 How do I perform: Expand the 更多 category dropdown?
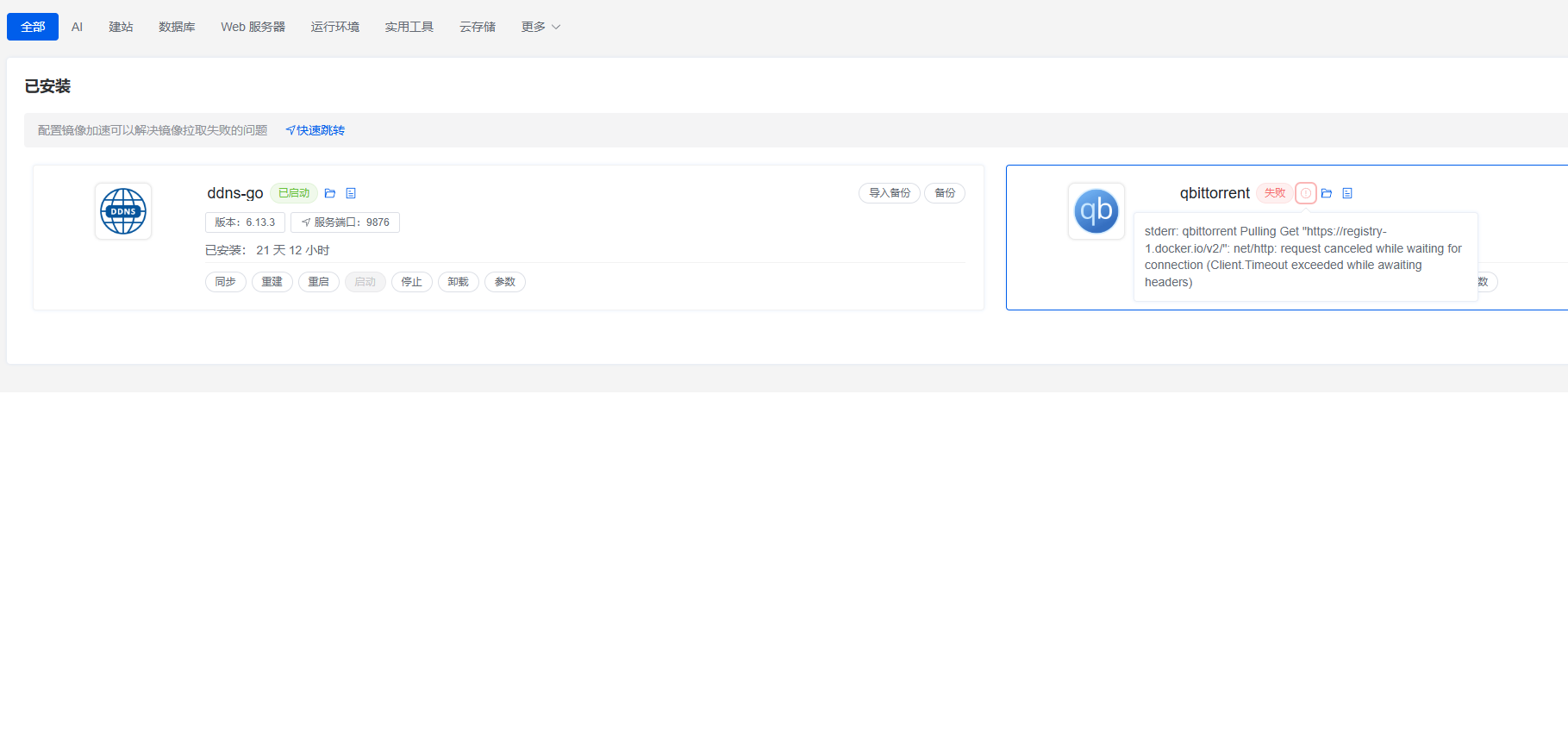[x=540, y=27]
